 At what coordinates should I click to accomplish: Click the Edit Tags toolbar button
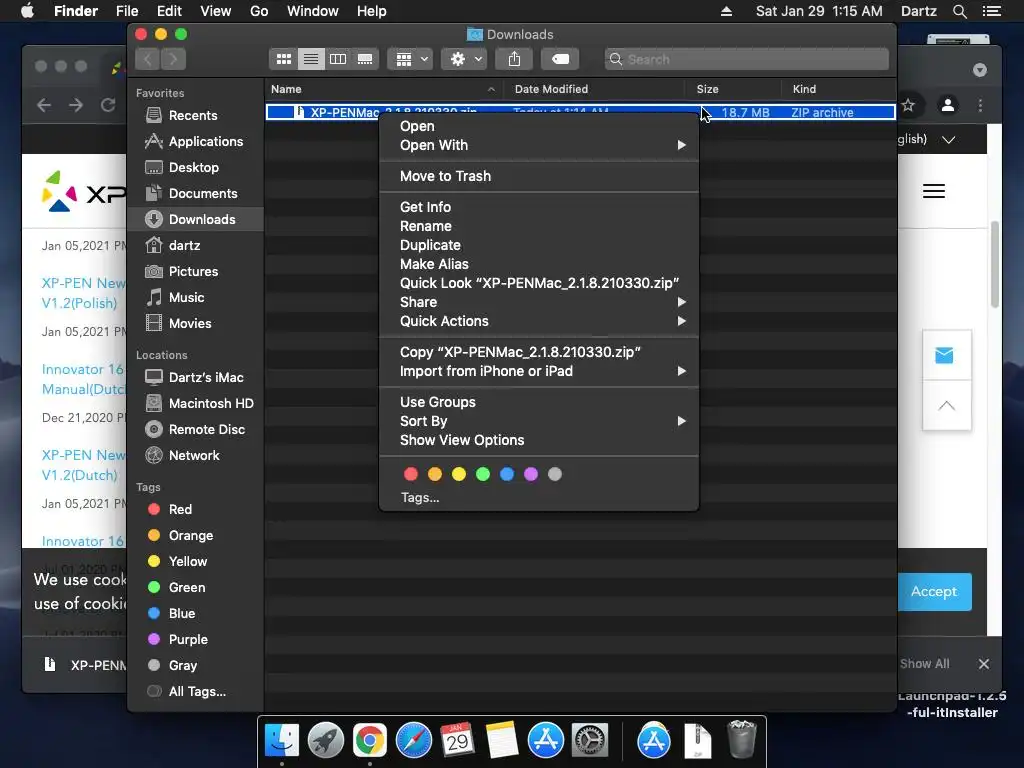[560, 59]
